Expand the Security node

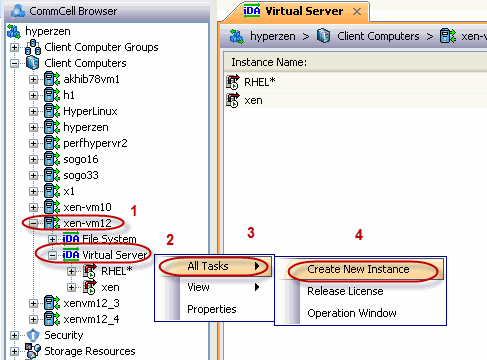tap(14, 335)
